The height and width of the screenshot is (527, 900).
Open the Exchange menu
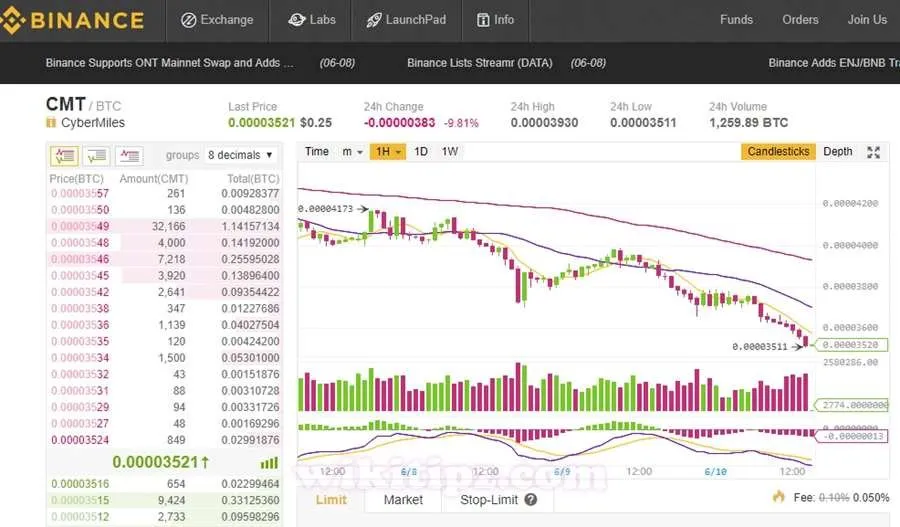pos(217,20)
